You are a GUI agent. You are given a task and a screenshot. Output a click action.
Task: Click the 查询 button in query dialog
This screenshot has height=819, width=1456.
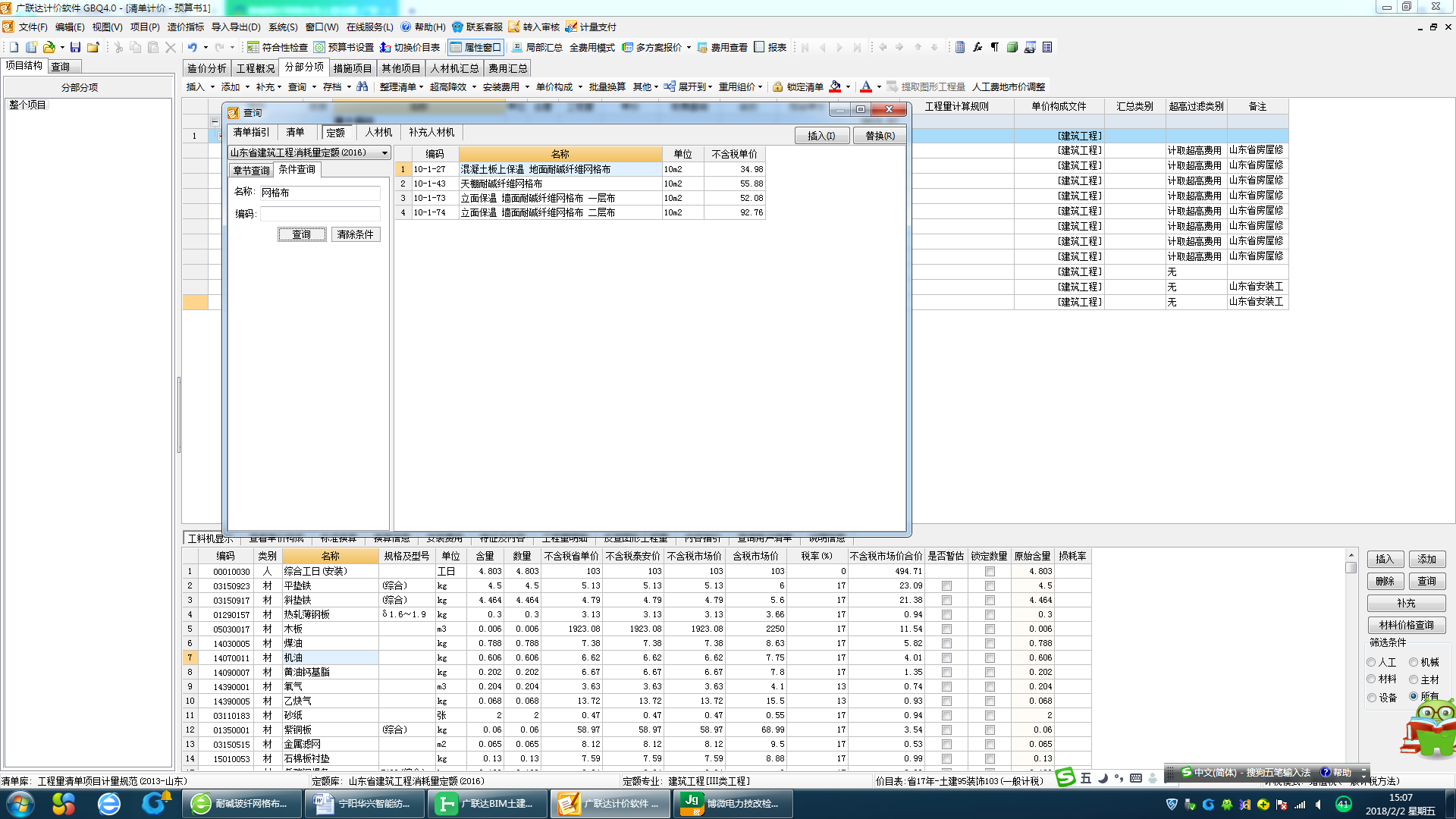[302, 234]
